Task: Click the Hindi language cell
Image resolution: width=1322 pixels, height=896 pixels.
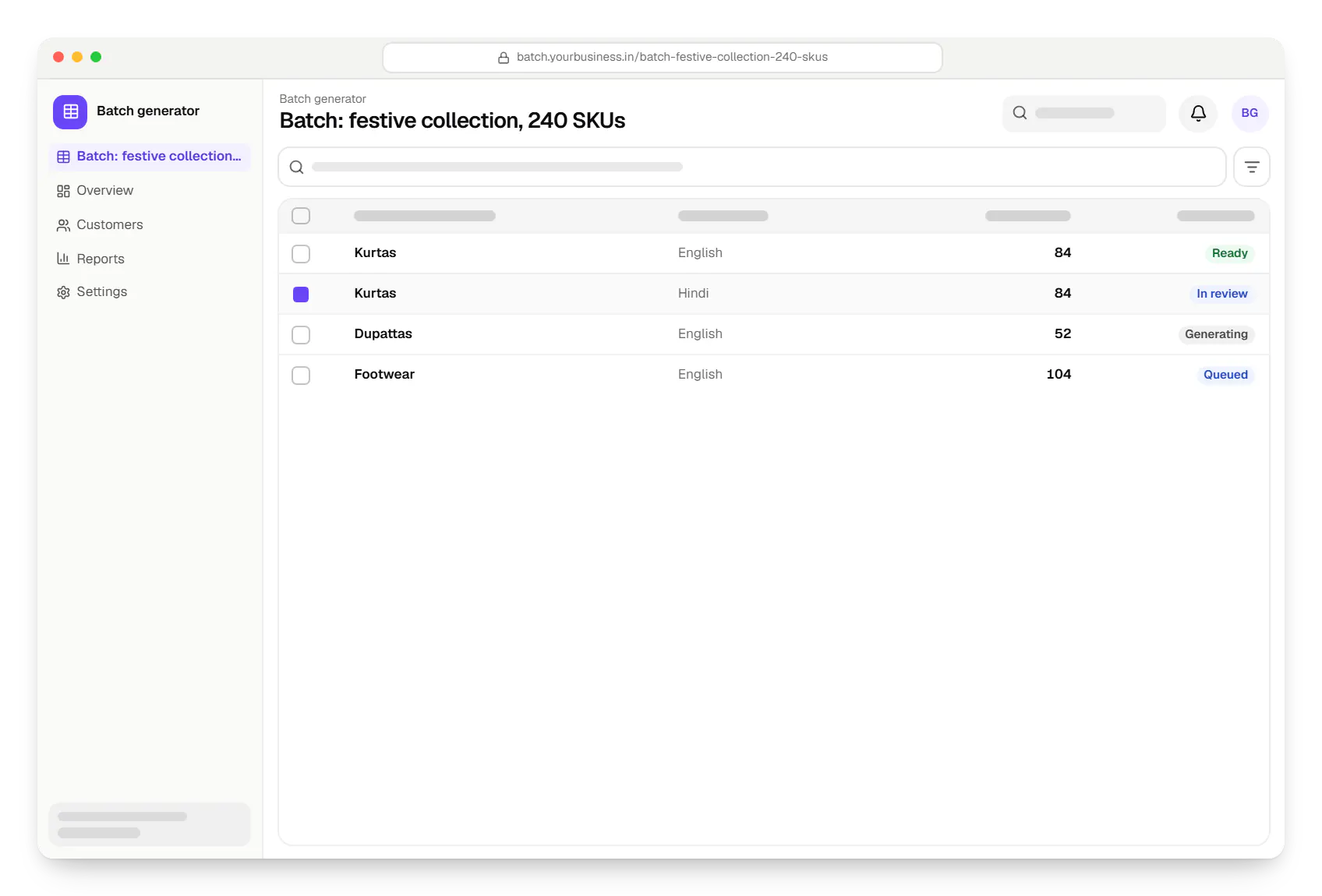Action: click(x=693, y=293)
